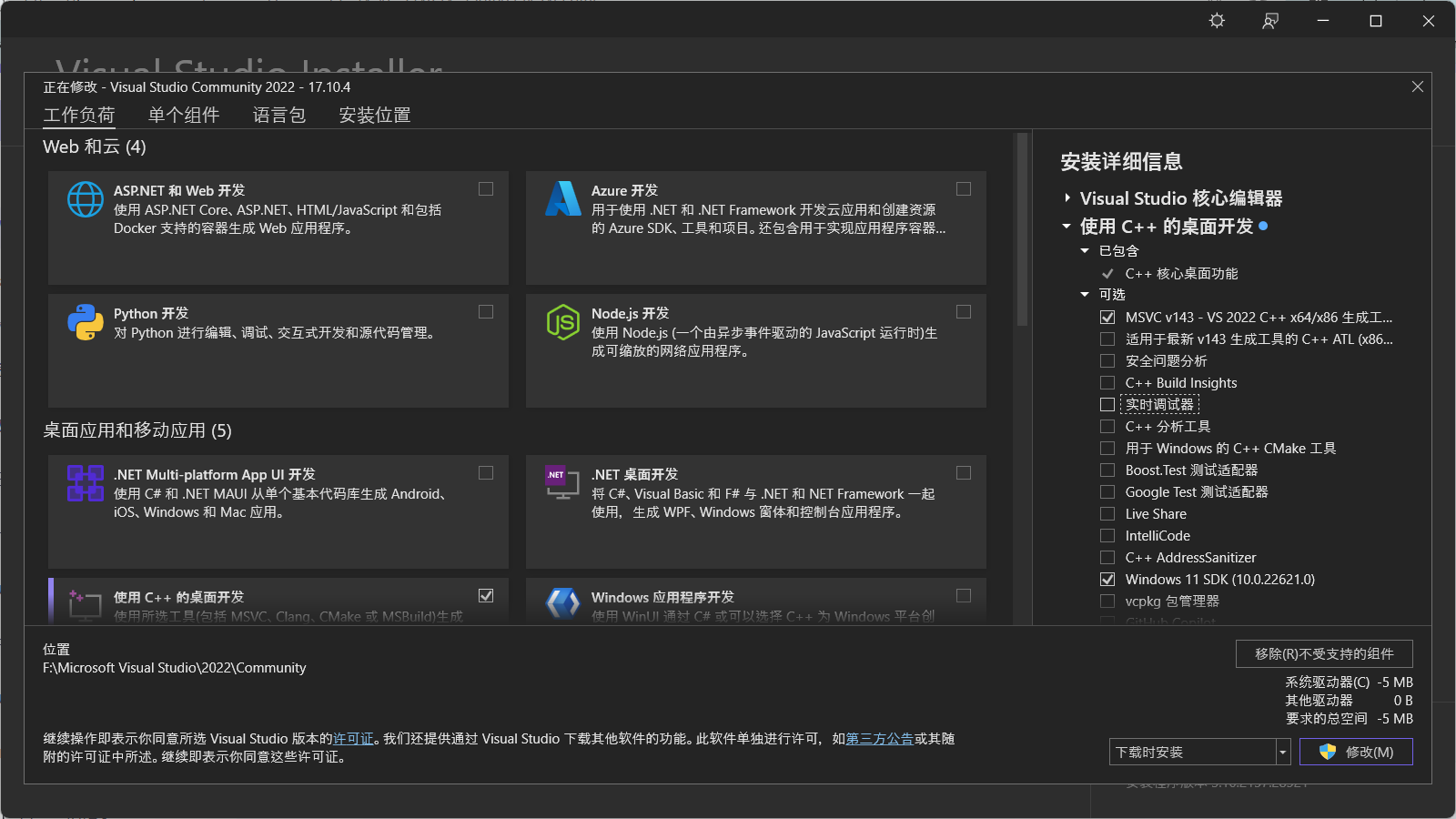The height and width of the screenshot is (819, 1456).
Task: Select the ASP.NET 和 Web 开发 globe icon
Action: pyautogui.click(x=85, y=200)
